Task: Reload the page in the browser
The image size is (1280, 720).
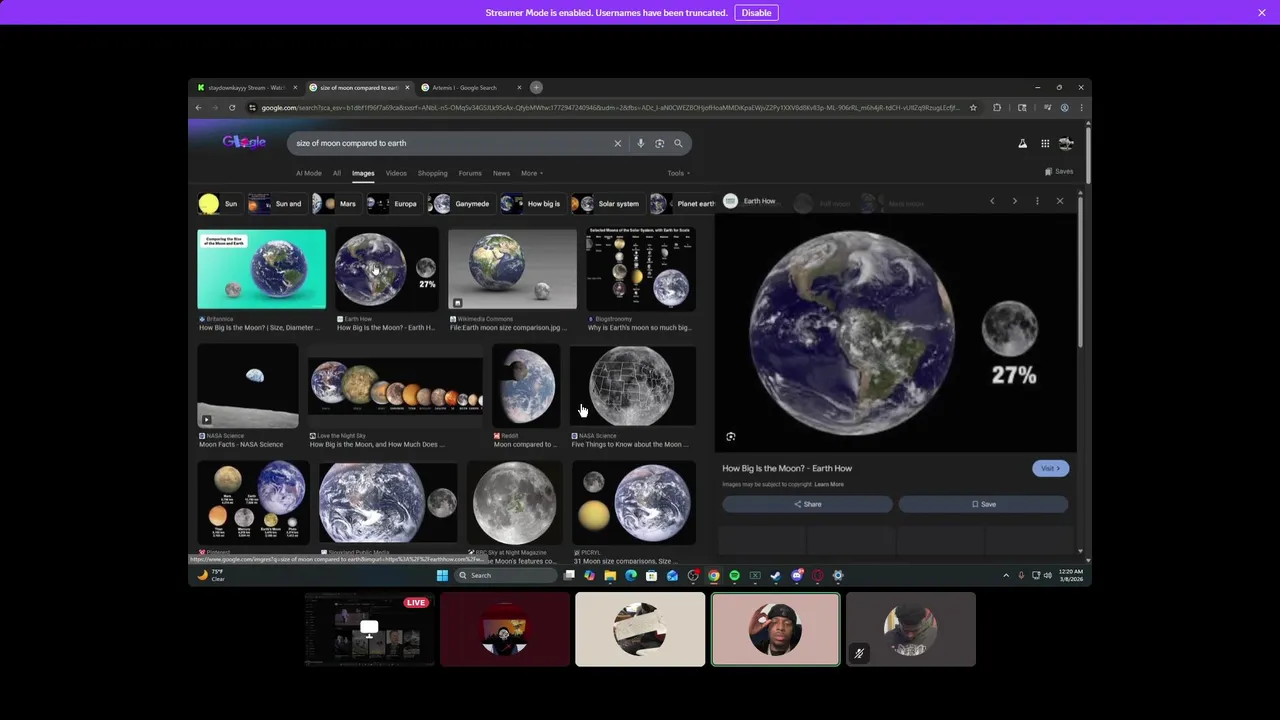Action: coord(232,108)
